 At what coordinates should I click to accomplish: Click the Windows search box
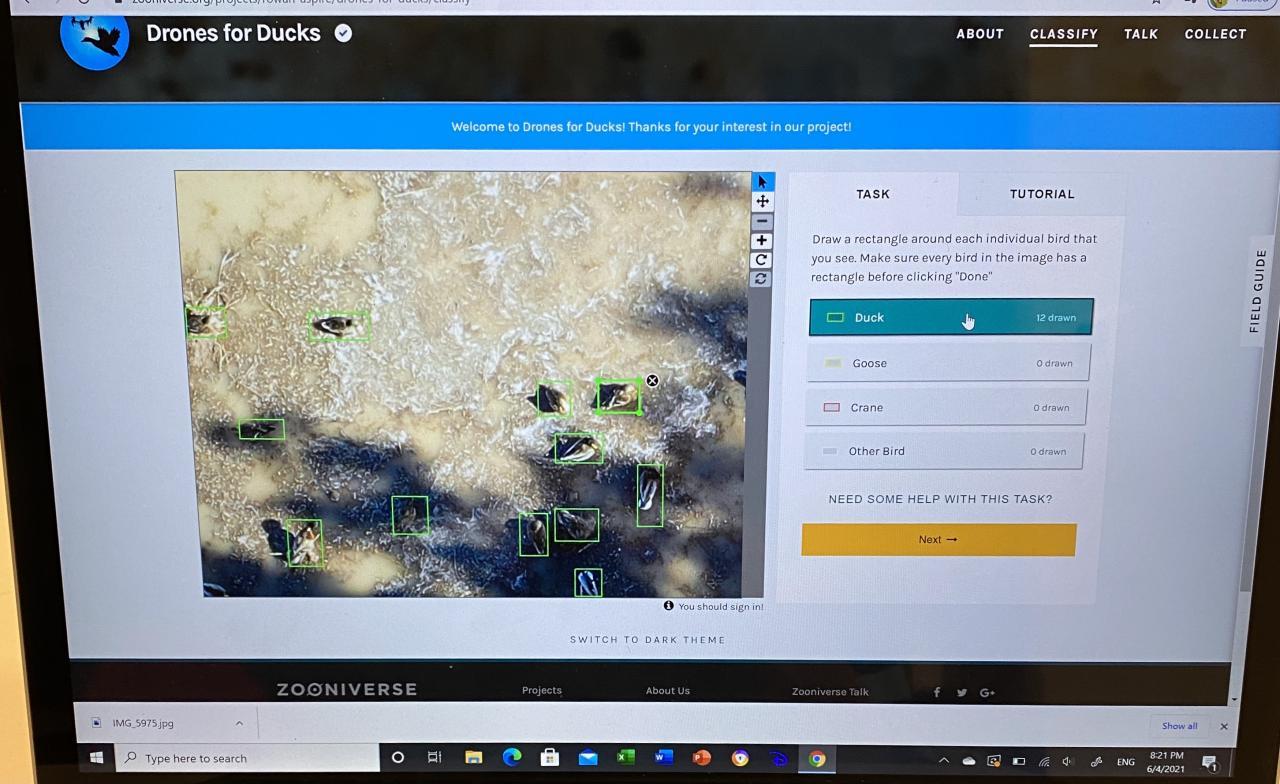click(x=248, y=758)
